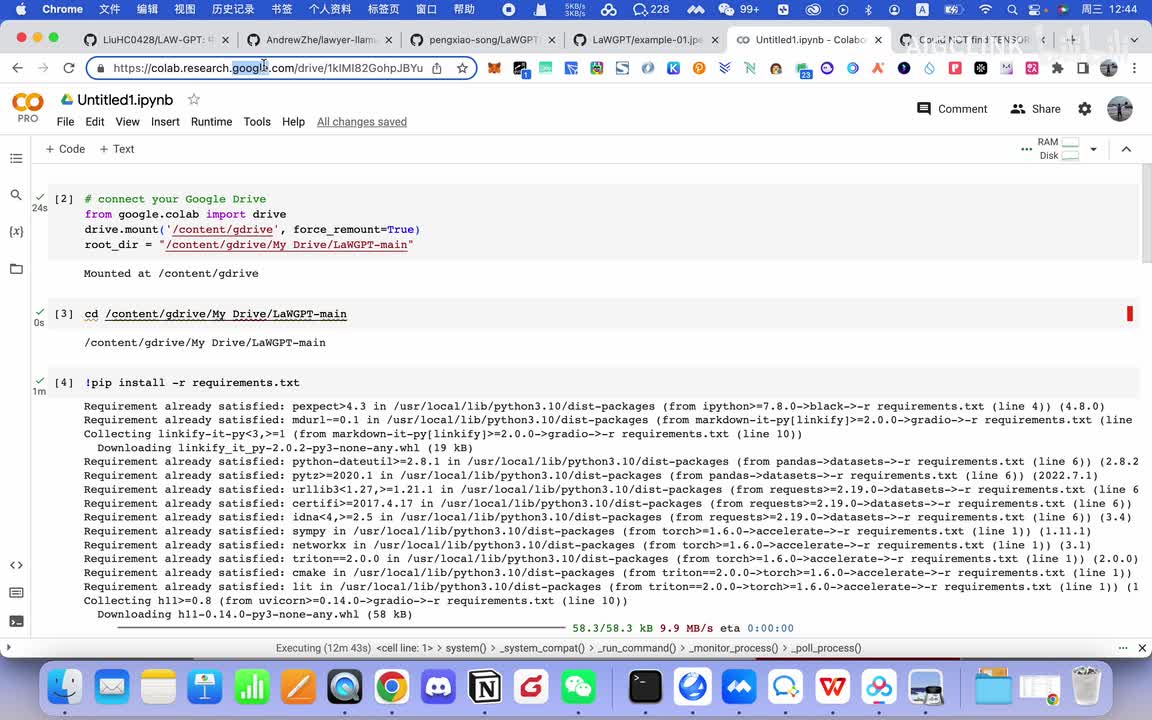
Task: Open the table of contents sidebar icon
Action: point(16,159)
